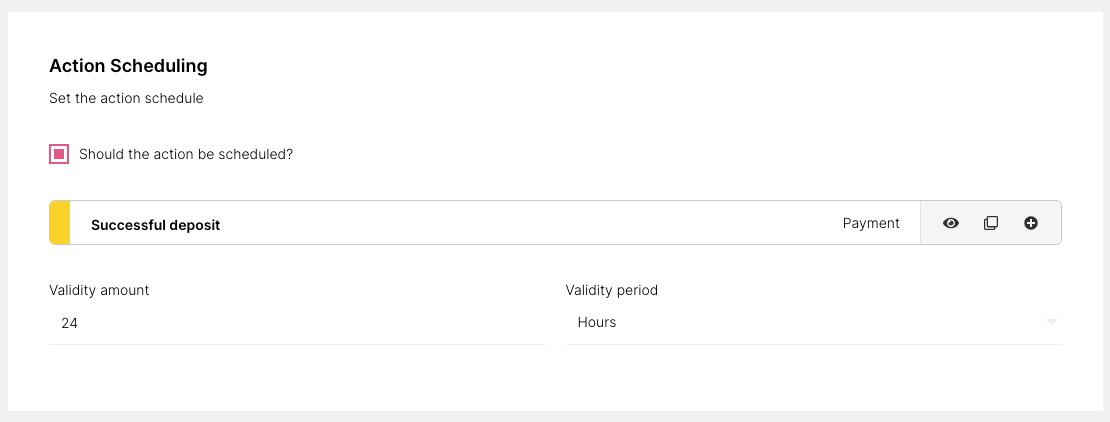This screenshot has height=422, width=1110.
Task: Click the plus icon in the action row
Action: (x=1031, y=223)
